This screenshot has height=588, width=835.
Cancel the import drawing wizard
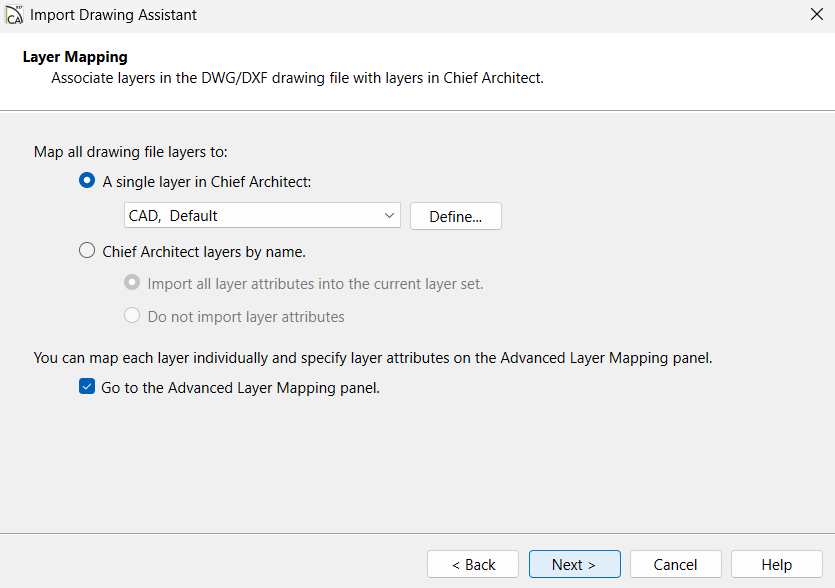(x=676, y=565)
